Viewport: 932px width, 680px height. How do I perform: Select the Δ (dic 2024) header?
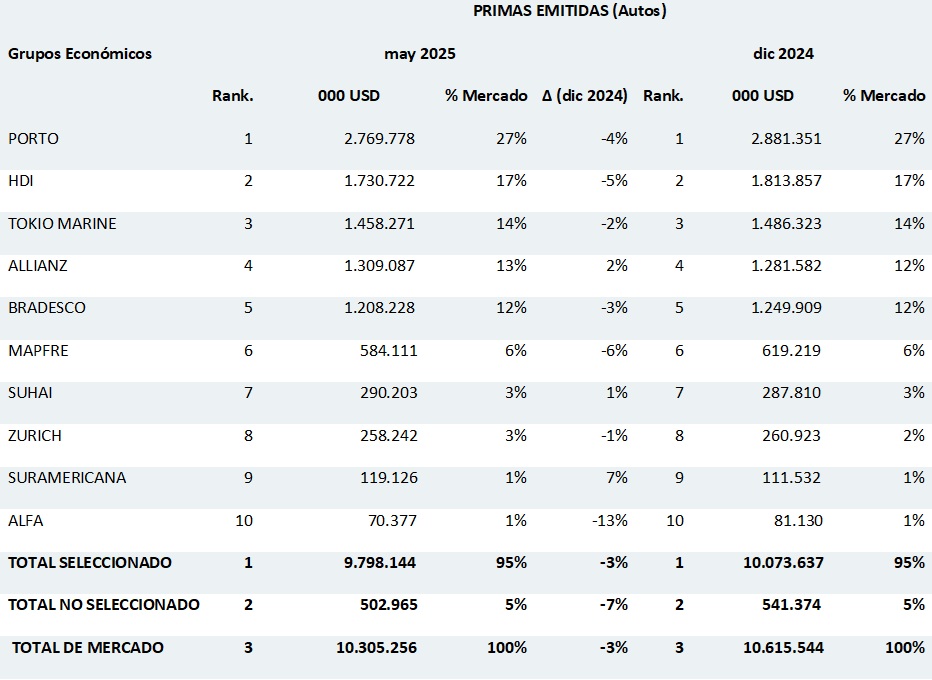[x=585, y=96]
